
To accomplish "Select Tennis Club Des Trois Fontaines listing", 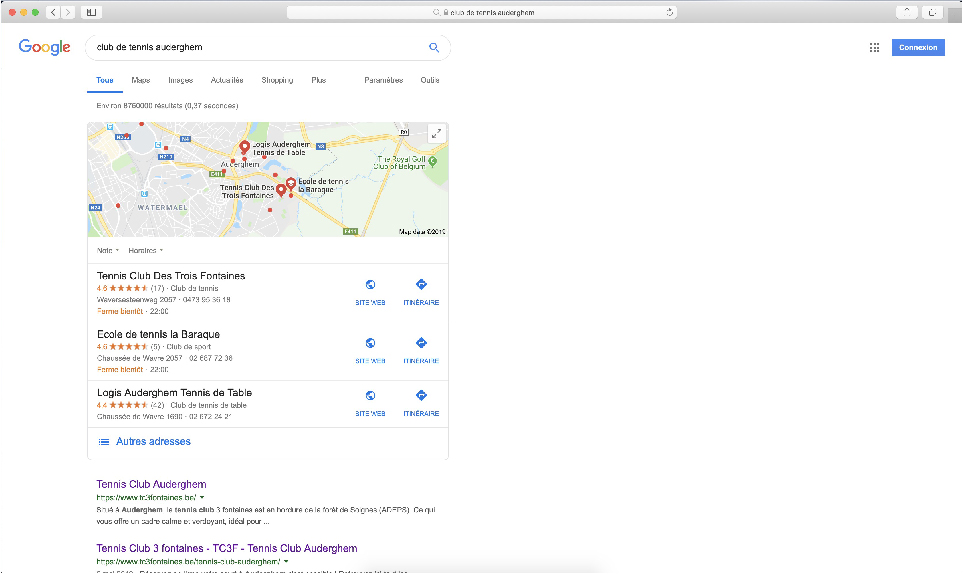I will [x=171, y=276].
